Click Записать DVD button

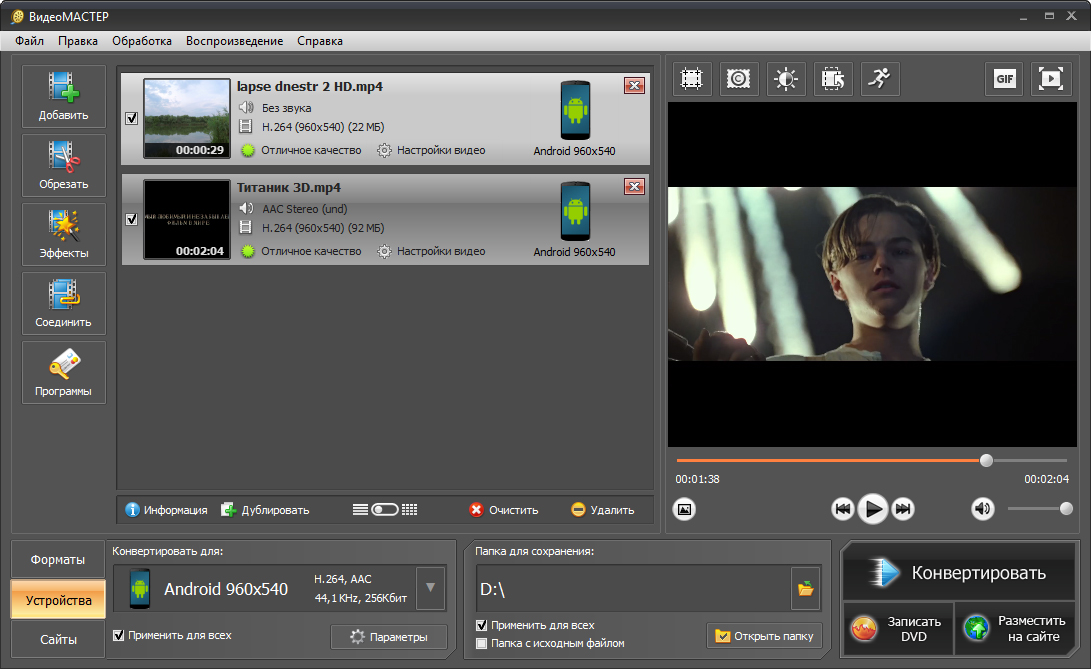(898, 629)
